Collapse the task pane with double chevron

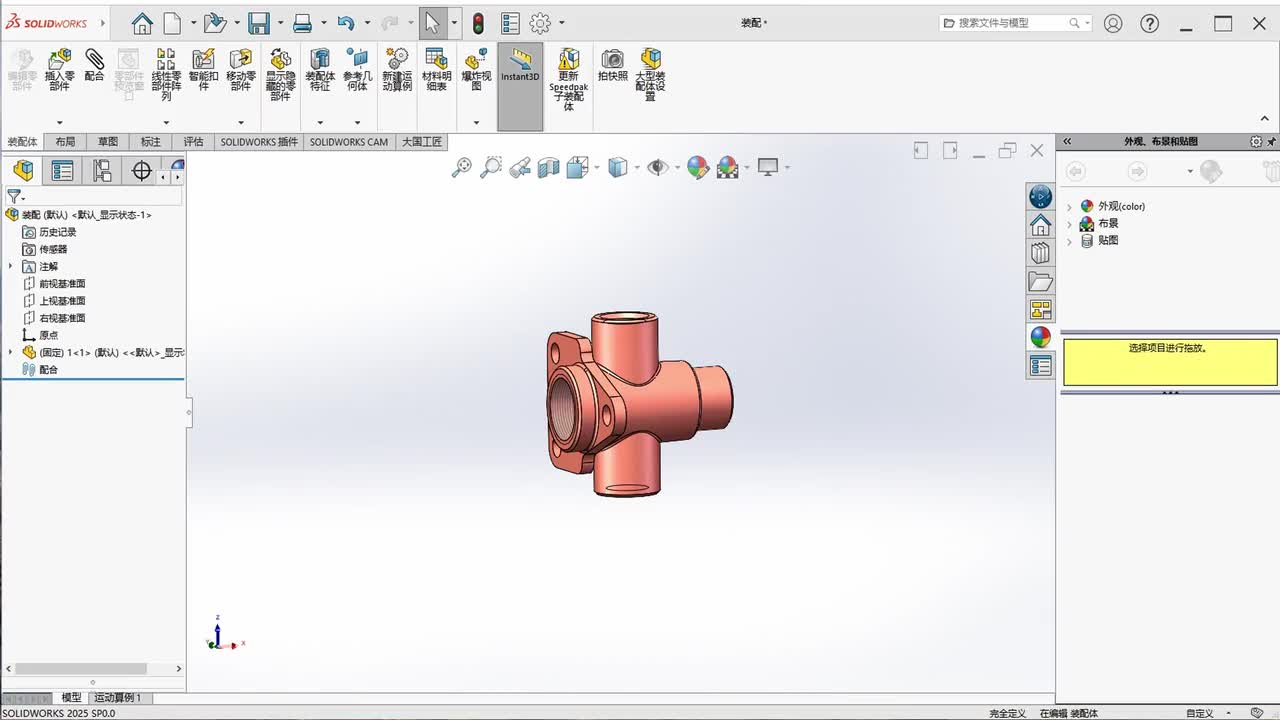tap(1067, 142)
